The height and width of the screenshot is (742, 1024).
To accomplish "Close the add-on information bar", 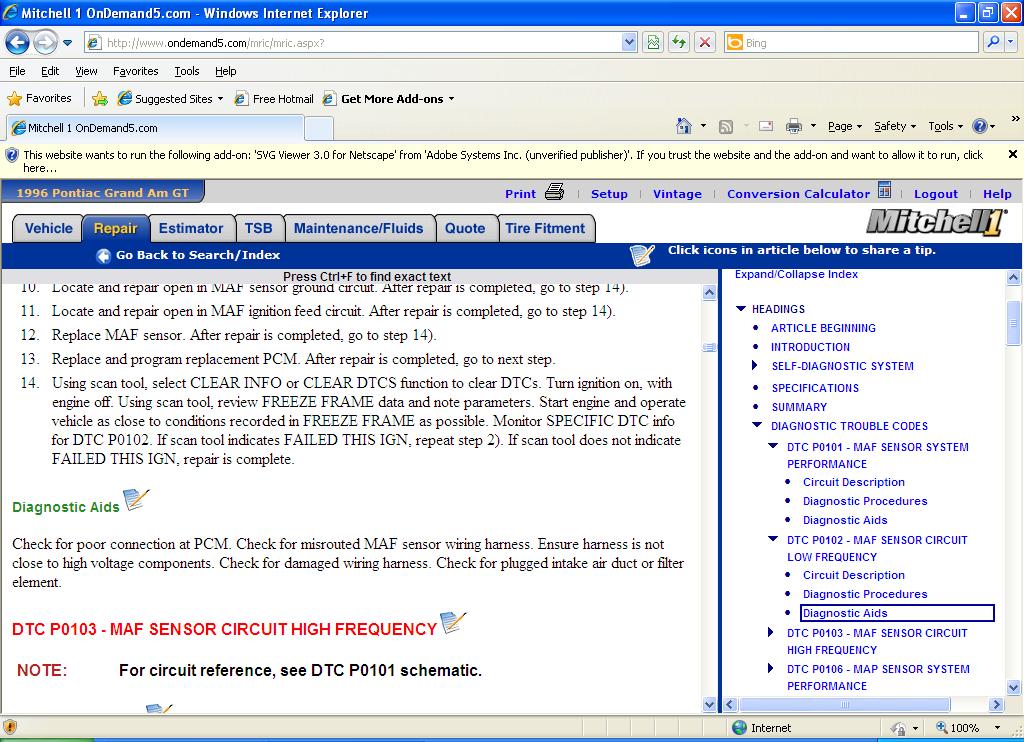I will click(x=1012, y=154).
